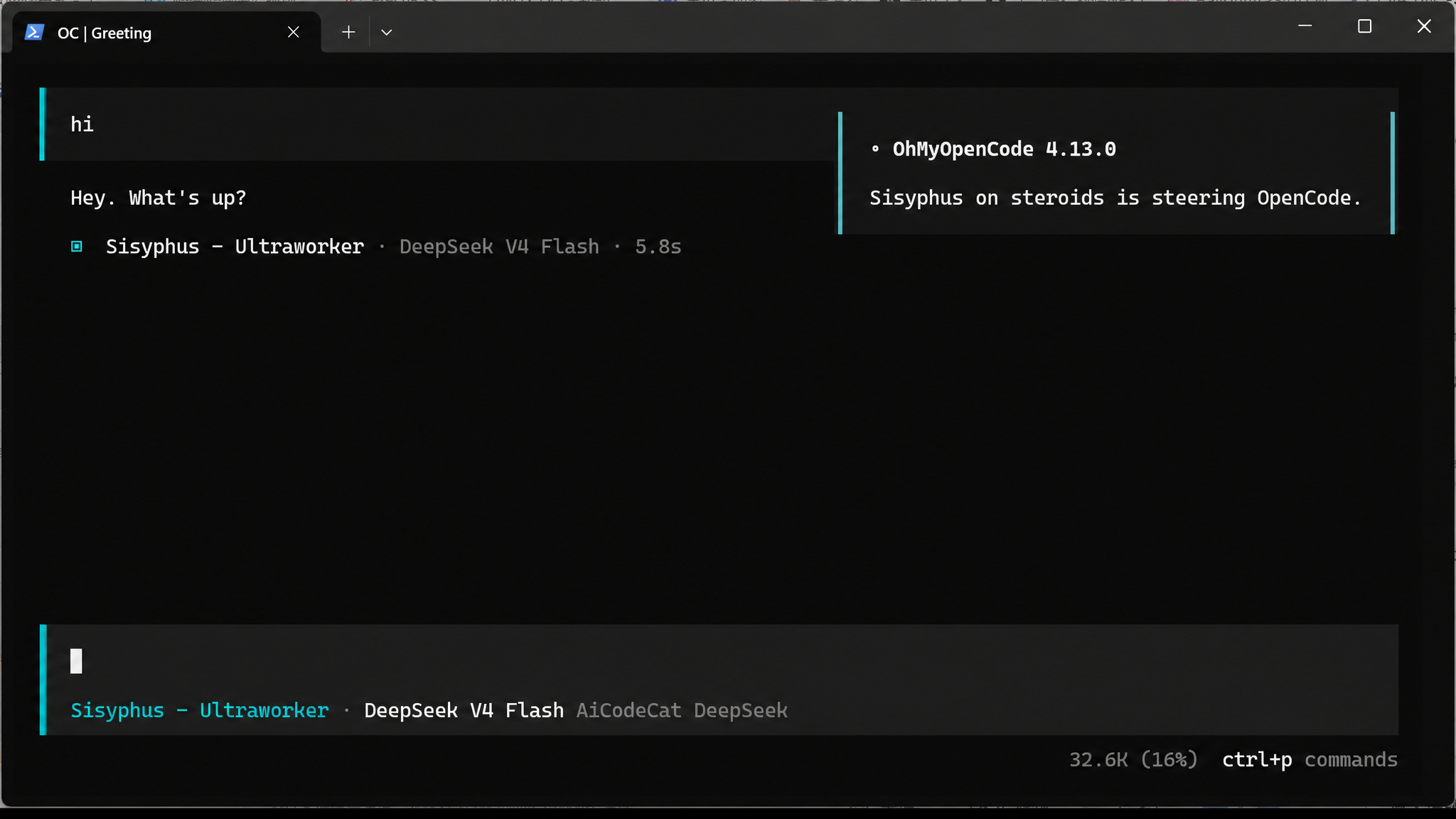Click "Sisyphus on steroids is steering OpenCode." message

click(1115, 198)
